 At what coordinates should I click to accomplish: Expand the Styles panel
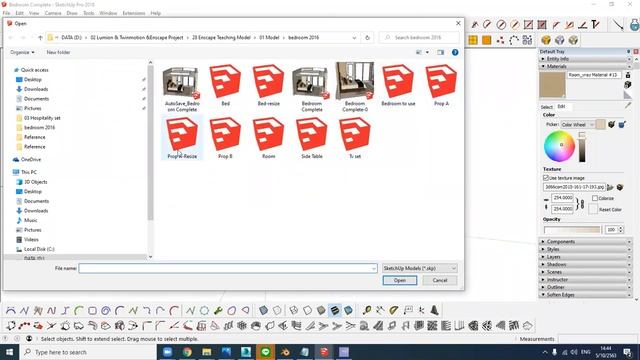tap(585, 249)
